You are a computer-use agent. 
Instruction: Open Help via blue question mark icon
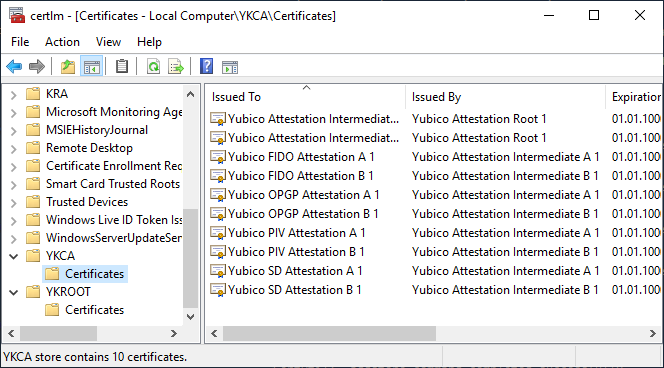pyautogui.click(x=206, y=66)
